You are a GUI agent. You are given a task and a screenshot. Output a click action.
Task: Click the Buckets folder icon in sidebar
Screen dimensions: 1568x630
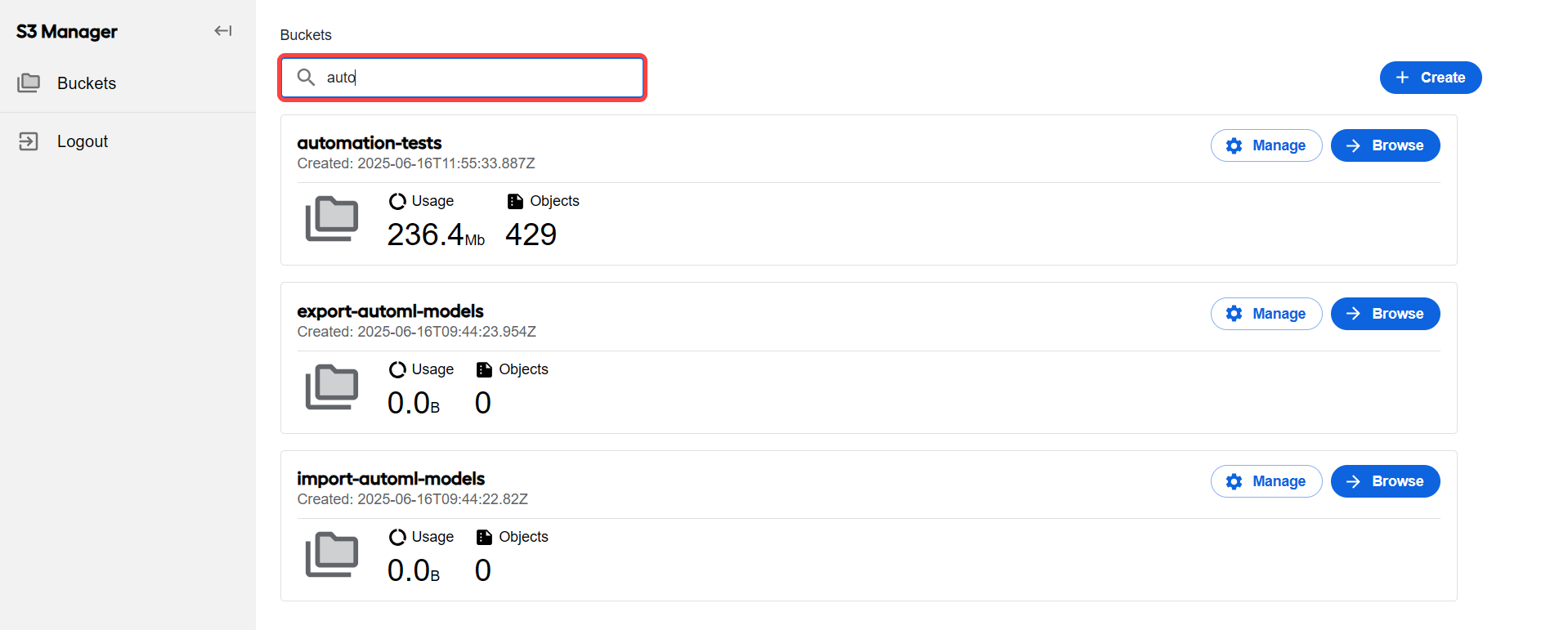pyautogui.click(x=29, y=83)
